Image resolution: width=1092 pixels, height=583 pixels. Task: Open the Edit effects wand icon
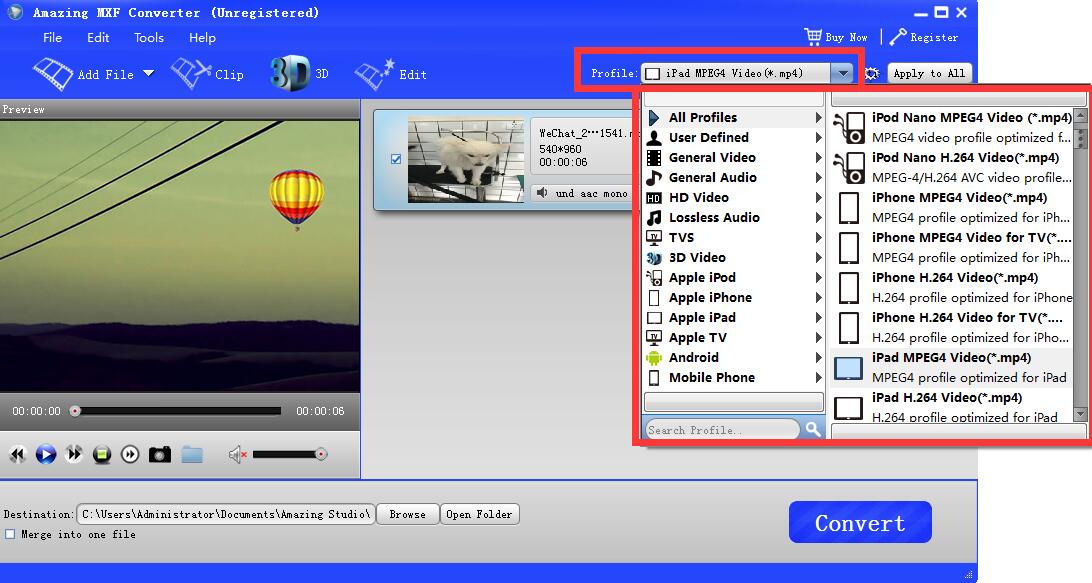click(x=375, y=74)
